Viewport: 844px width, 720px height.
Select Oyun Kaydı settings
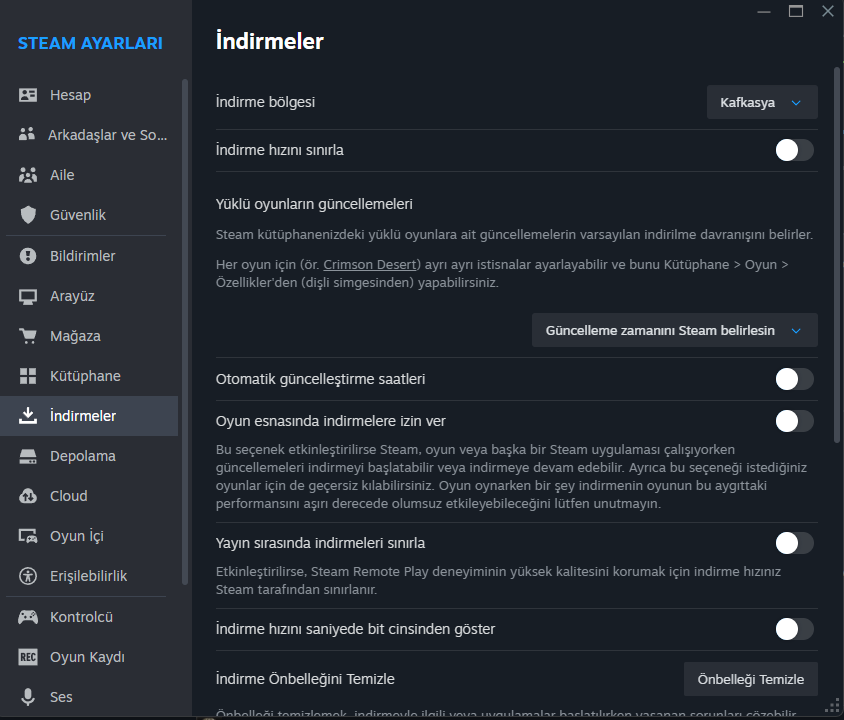click(89, 657)
